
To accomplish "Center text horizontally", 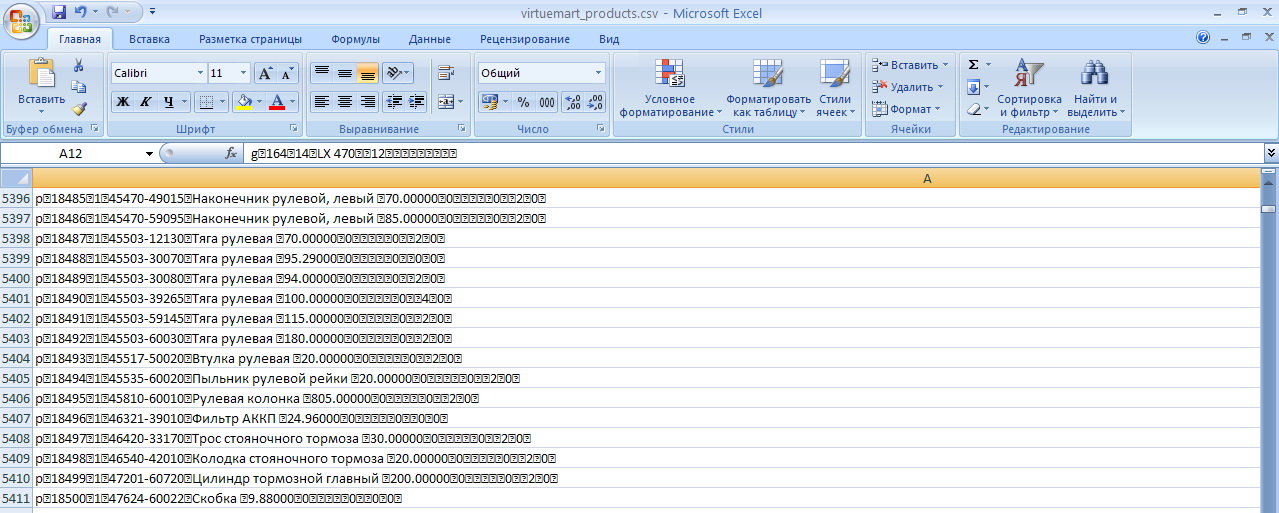I will pyautogui.click(x=345, y=102).
